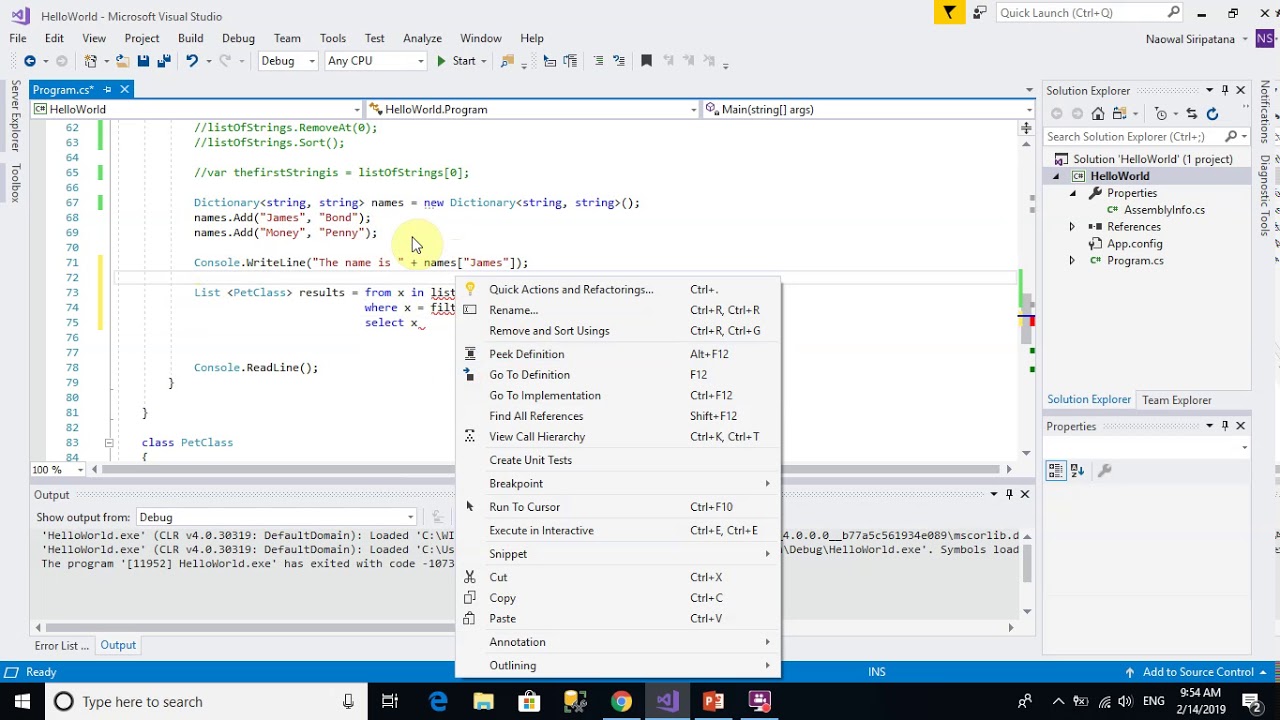Open the Toolbox side tab
This screenshot has height=720, width=1280.
tap(15, 182)
